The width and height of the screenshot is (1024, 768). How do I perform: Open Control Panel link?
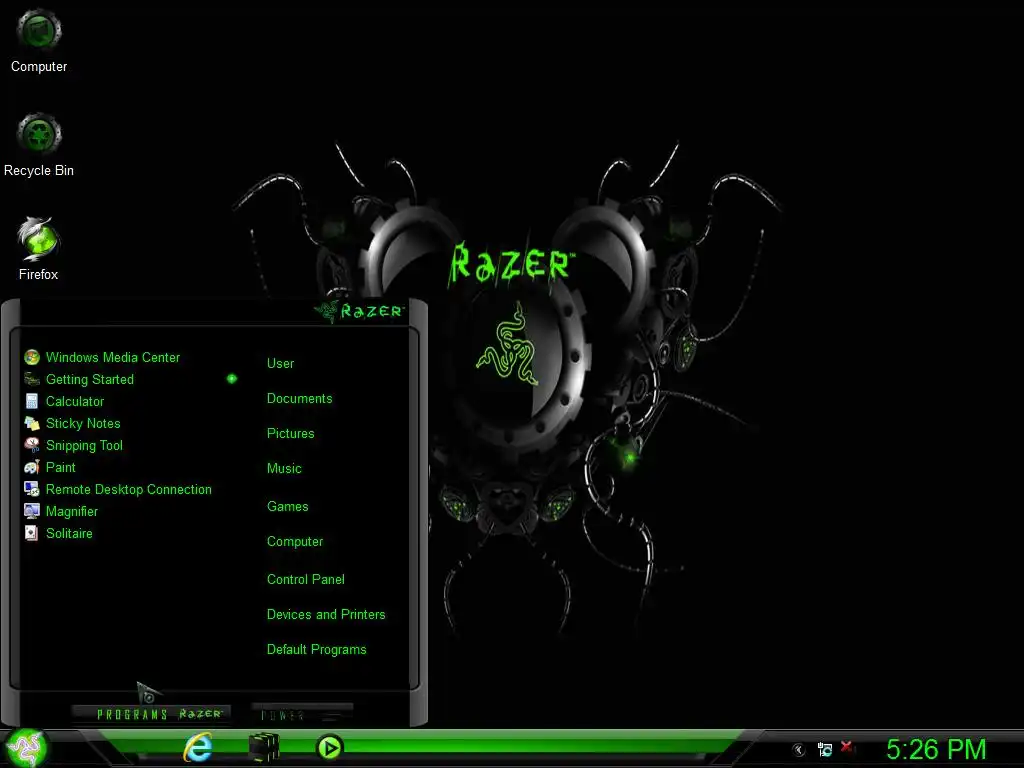pyautogui.click(x=306, y=579)
